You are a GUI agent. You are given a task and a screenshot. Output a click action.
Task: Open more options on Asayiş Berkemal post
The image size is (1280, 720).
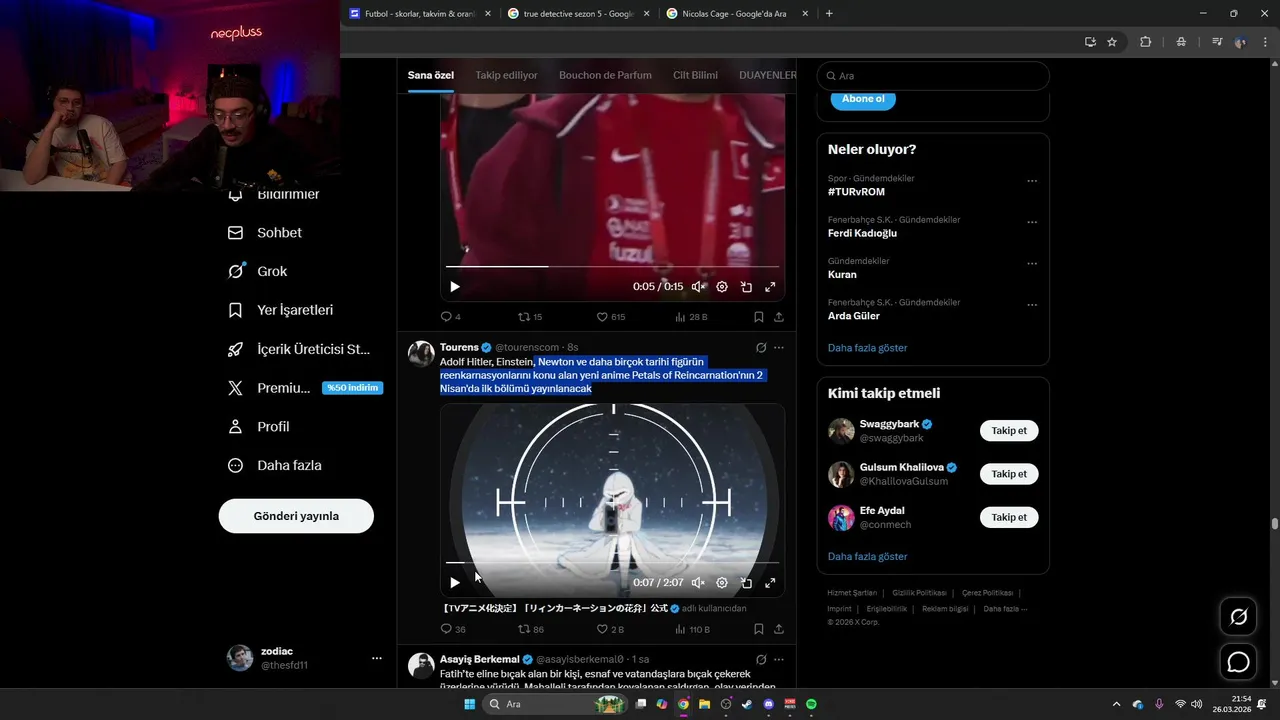(779, 660)
